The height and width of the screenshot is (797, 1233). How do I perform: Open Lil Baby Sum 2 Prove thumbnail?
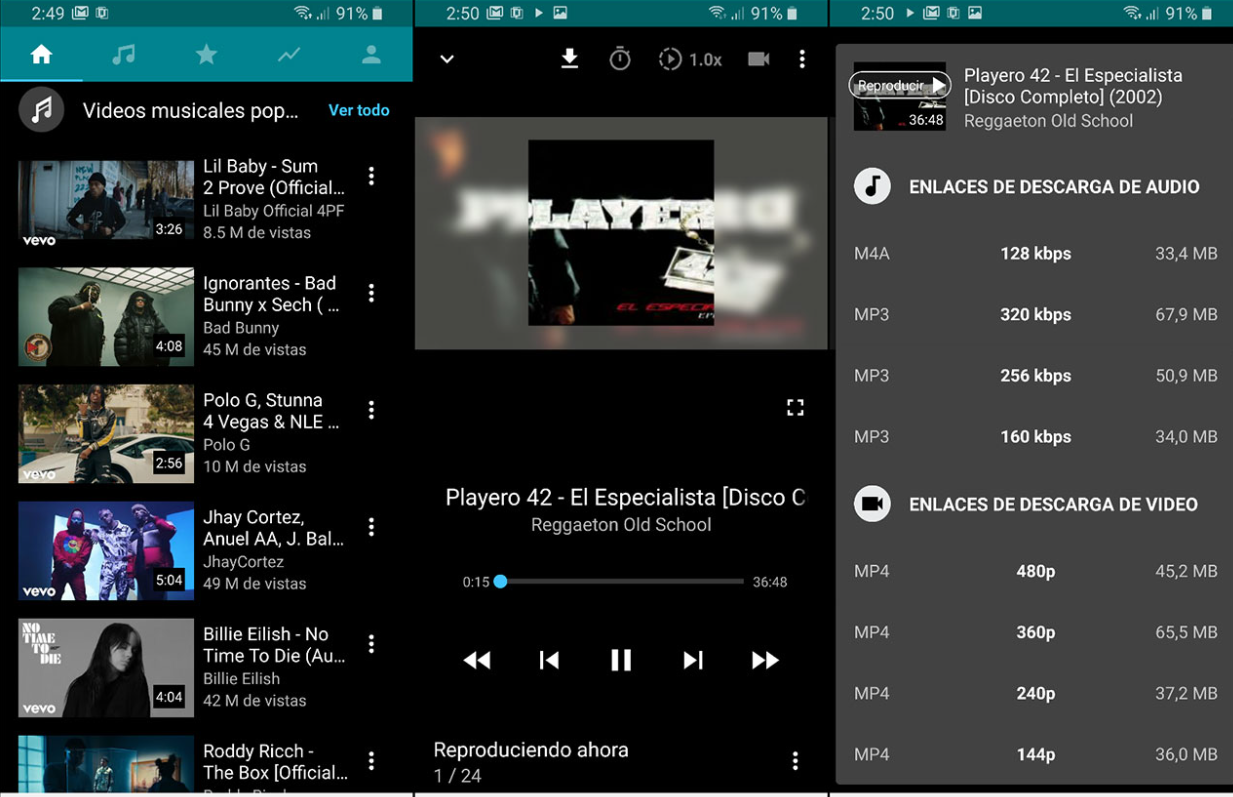pos(106,199)
